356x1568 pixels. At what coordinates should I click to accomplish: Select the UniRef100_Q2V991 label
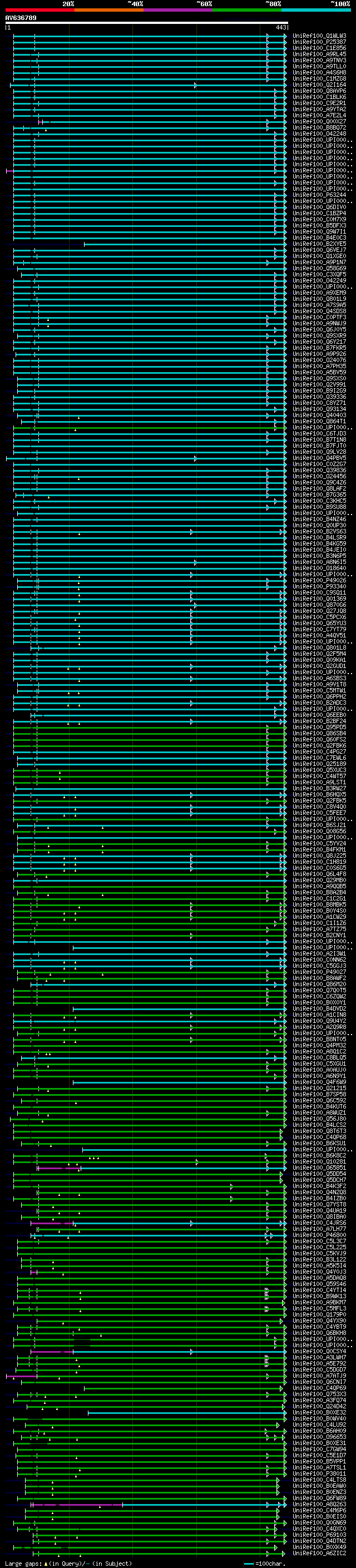point(319,385)
